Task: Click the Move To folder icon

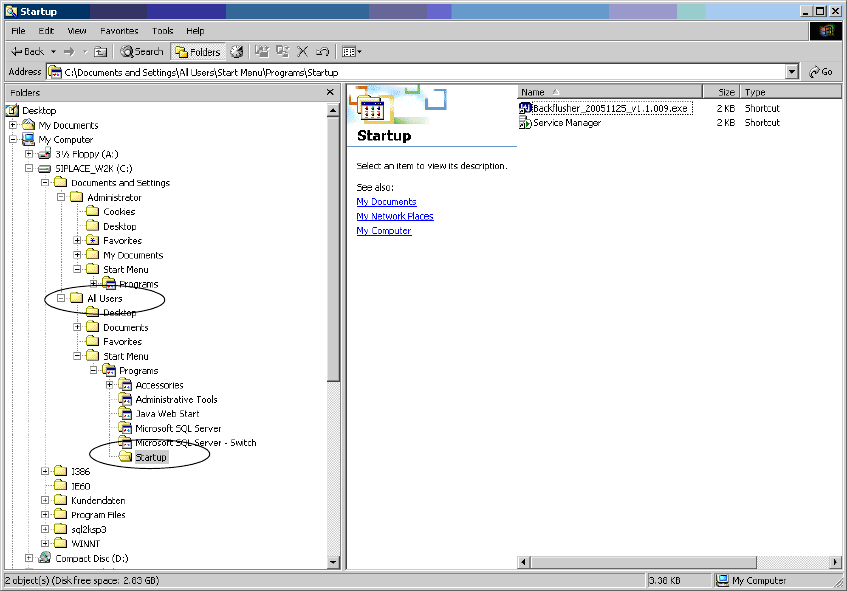Action: 262,52
